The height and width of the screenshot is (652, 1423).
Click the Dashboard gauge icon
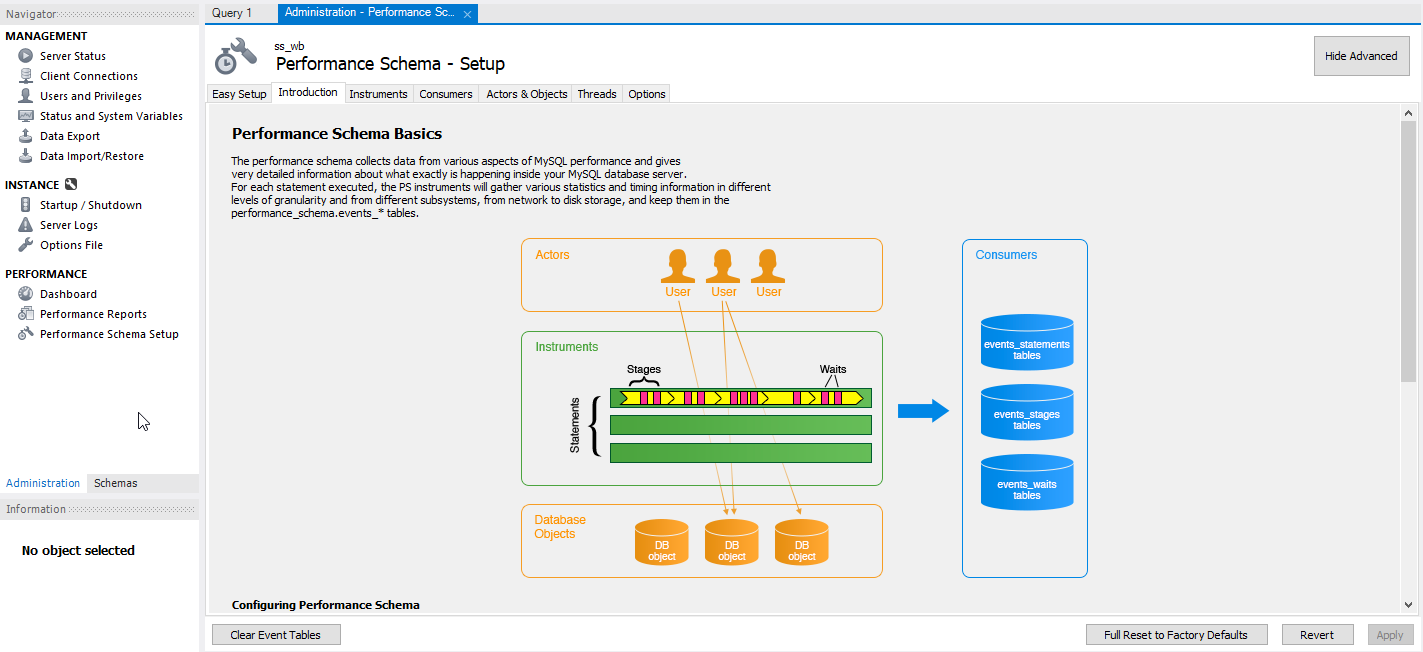point(26,294)
